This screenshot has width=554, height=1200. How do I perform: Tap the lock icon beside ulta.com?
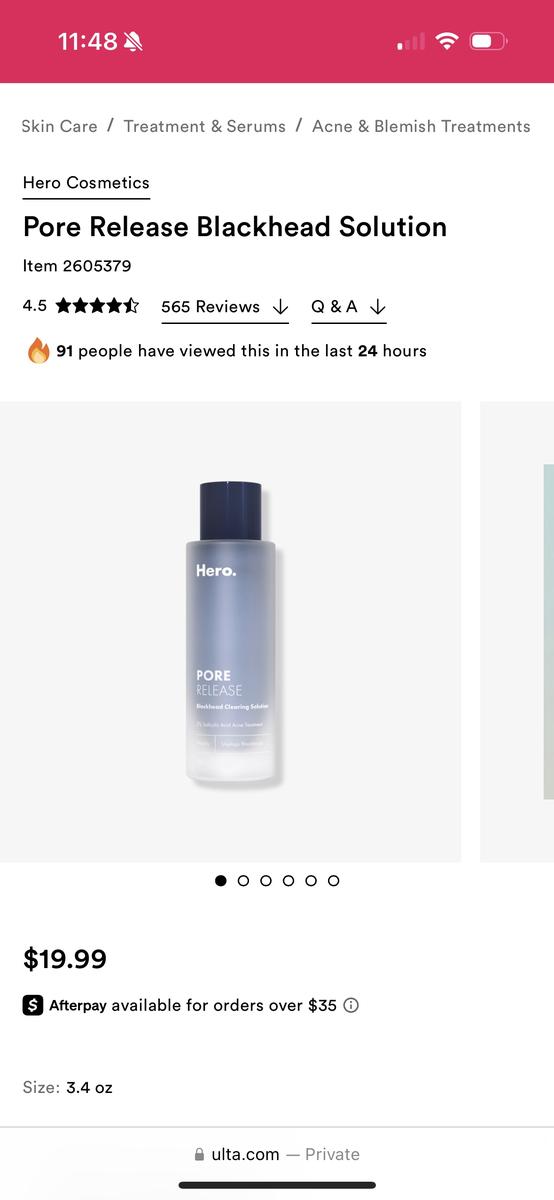[199, 1155]
